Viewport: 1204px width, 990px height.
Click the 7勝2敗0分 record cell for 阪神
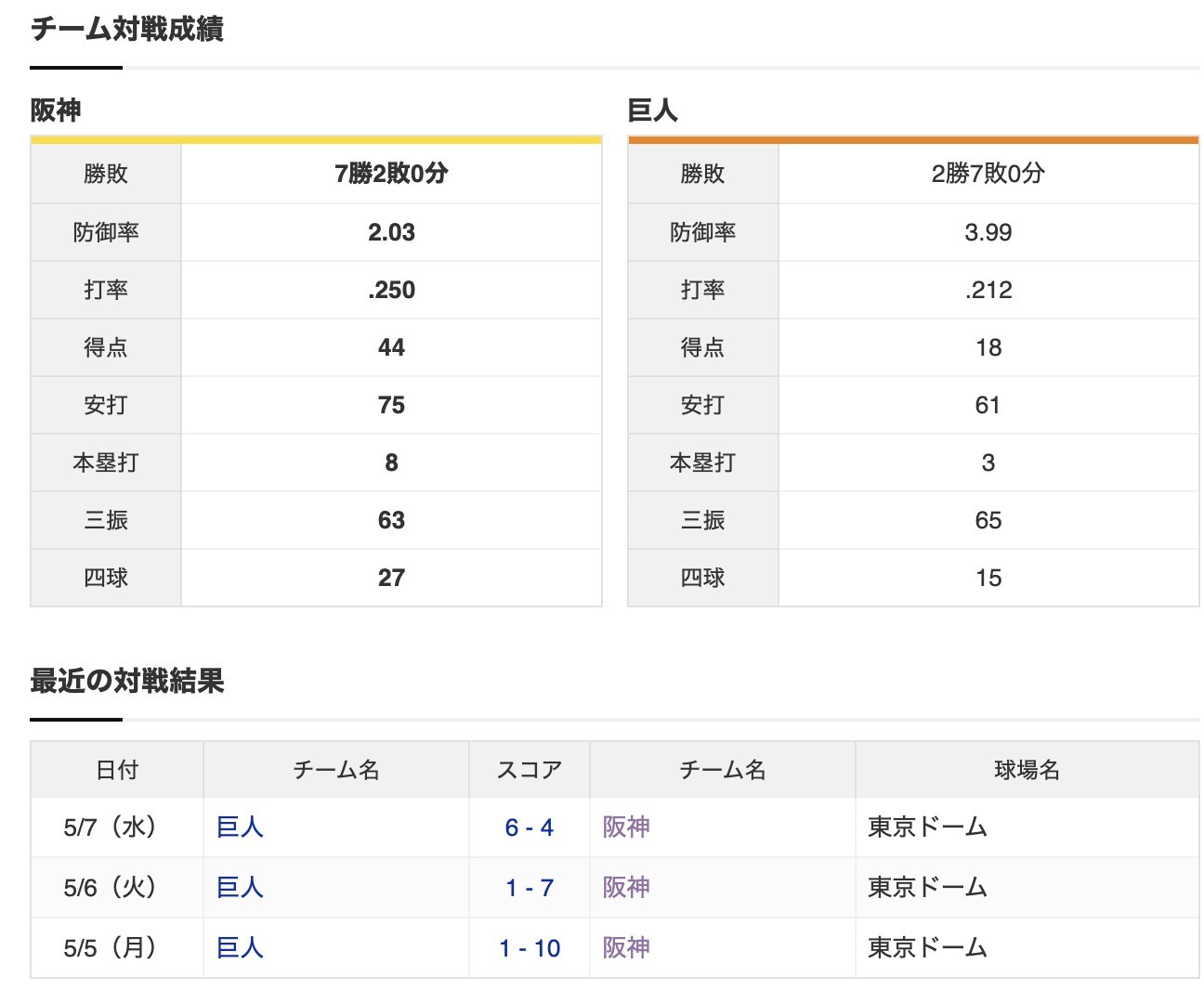391,174
